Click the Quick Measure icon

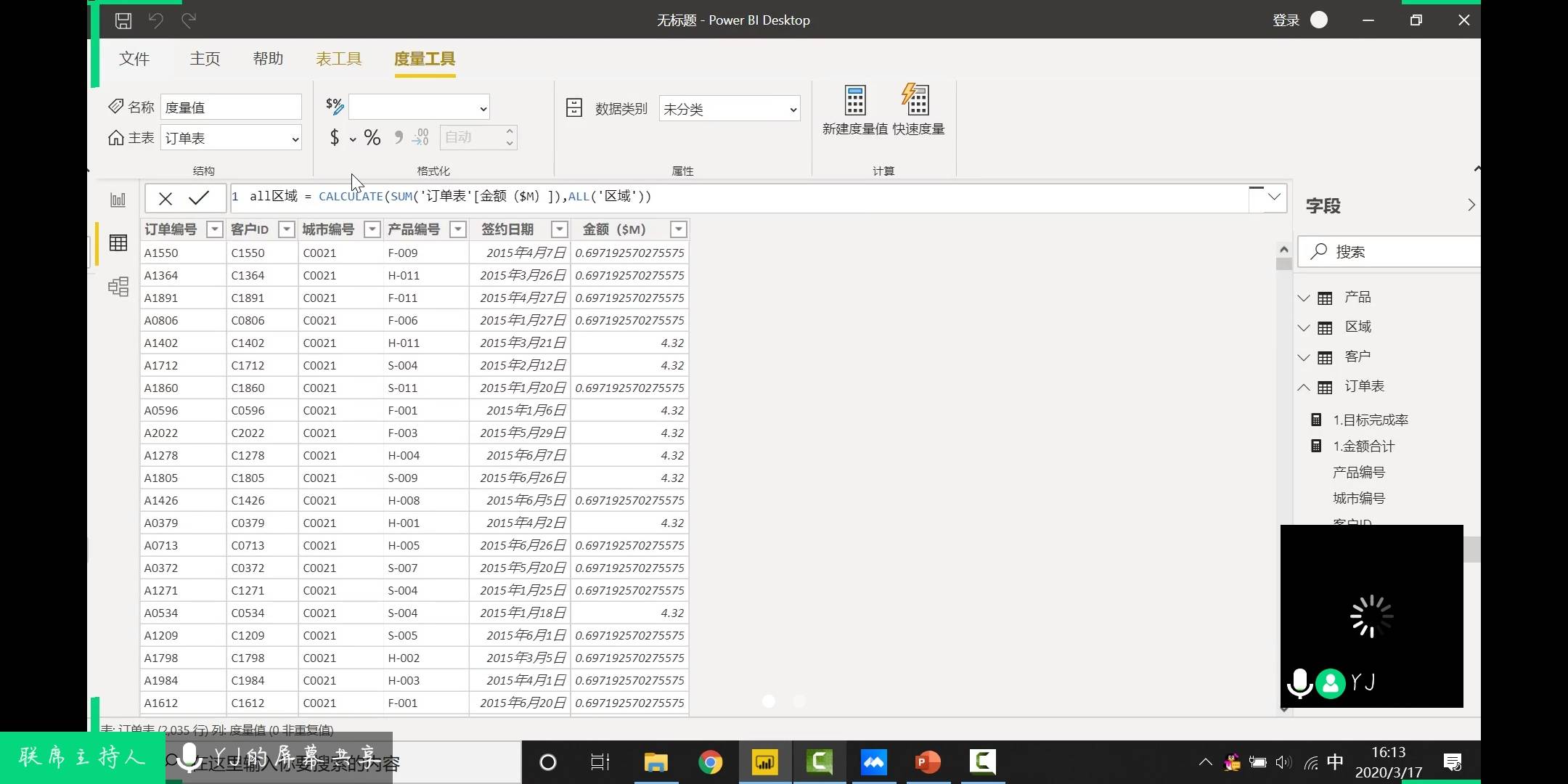[x=917, y=101]
